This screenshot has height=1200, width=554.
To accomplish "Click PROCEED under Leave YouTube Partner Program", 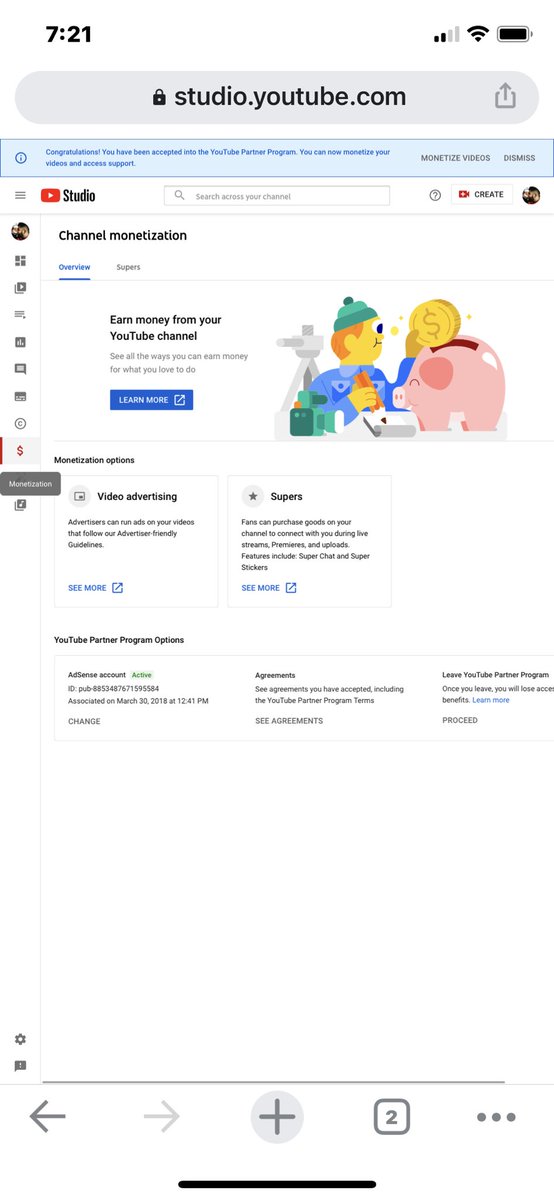I will [x=460, y=720].
